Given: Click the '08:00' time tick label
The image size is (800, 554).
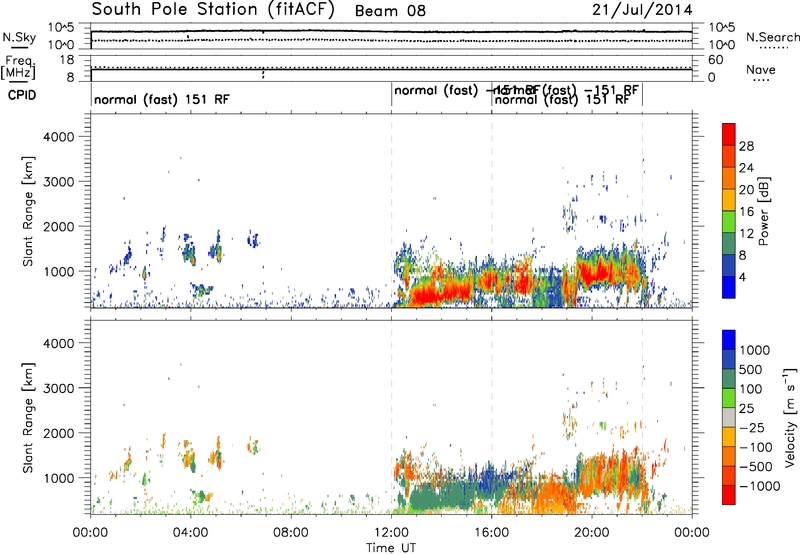Looking at the screenshot, I should coord(290,533).
